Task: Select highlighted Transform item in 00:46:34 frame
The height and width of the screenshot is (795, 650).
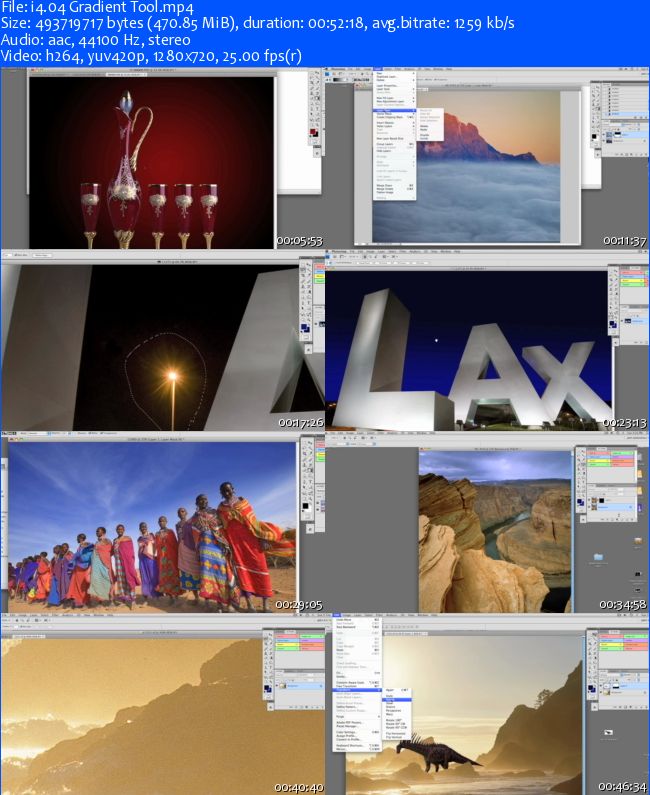Action: click(x=357, y=690)
